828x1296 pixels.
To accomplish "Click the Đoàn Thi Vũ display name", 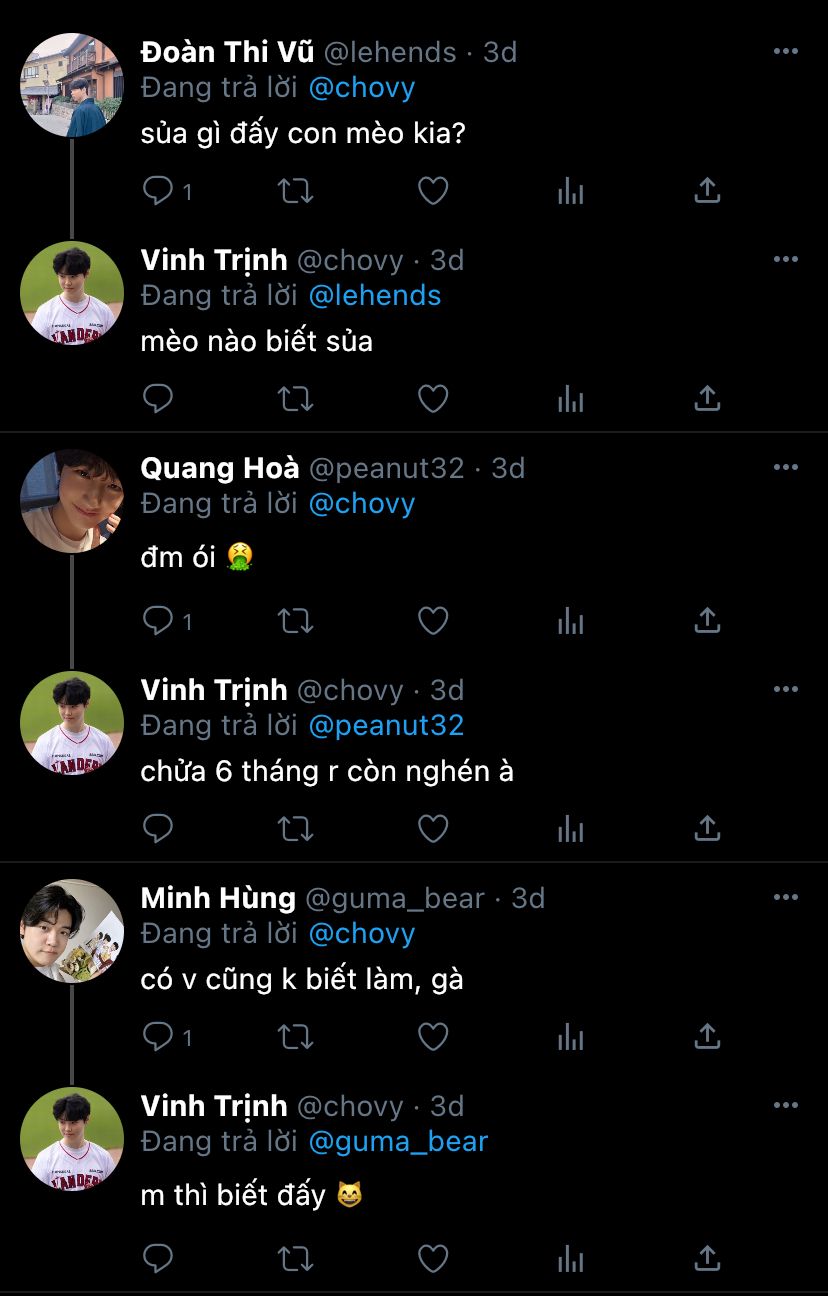I will [x=227, y=52].
